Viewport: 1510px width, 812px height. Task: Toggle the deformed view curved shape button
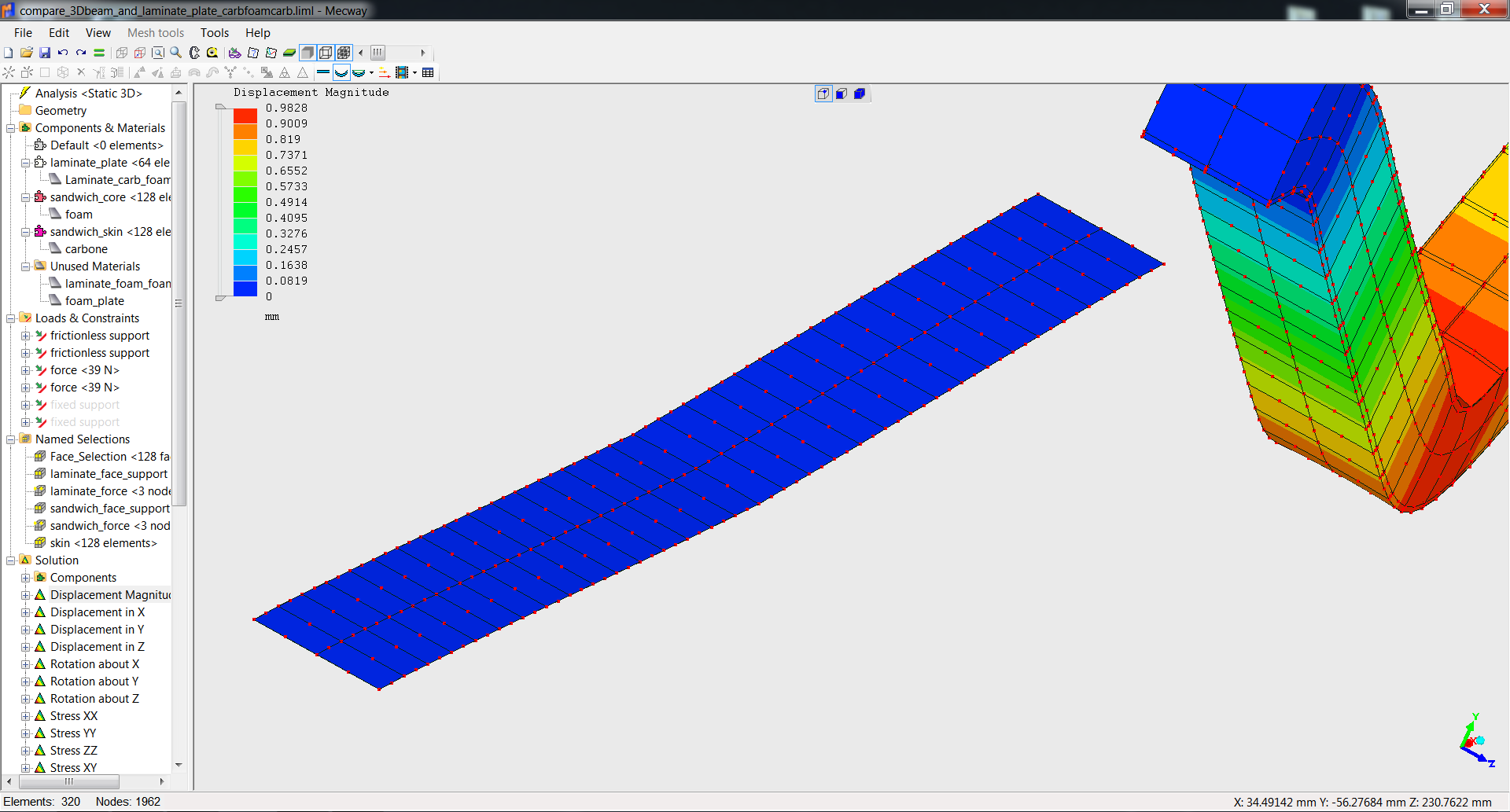tap(341, 73)
